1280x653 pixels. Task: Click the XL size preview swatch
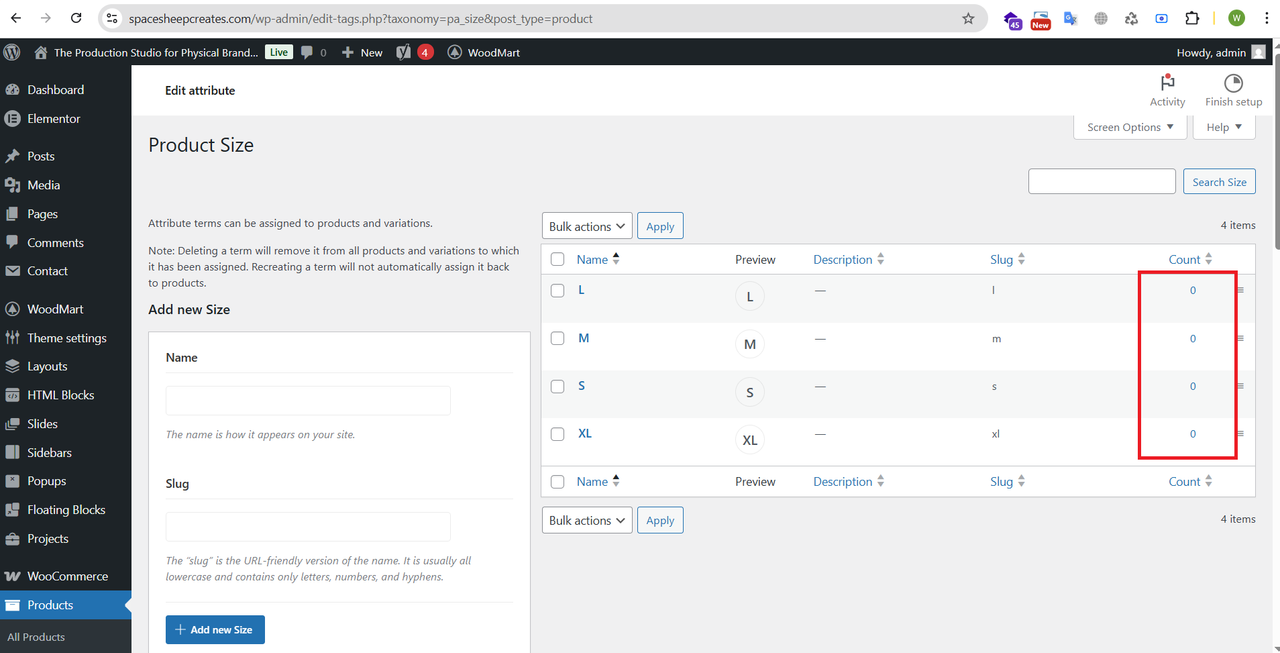click(x=750, y=441)
